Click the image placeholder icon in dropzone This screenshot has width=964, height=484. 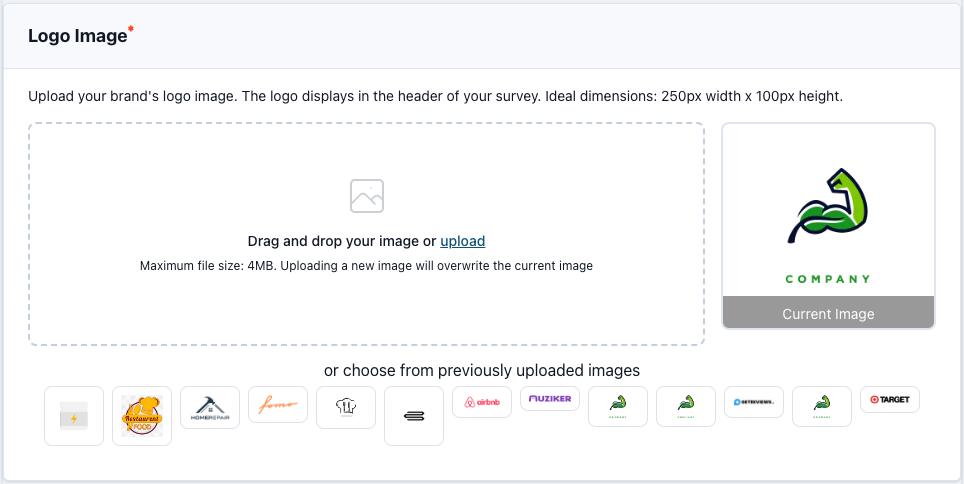click(x=367, y=196)
